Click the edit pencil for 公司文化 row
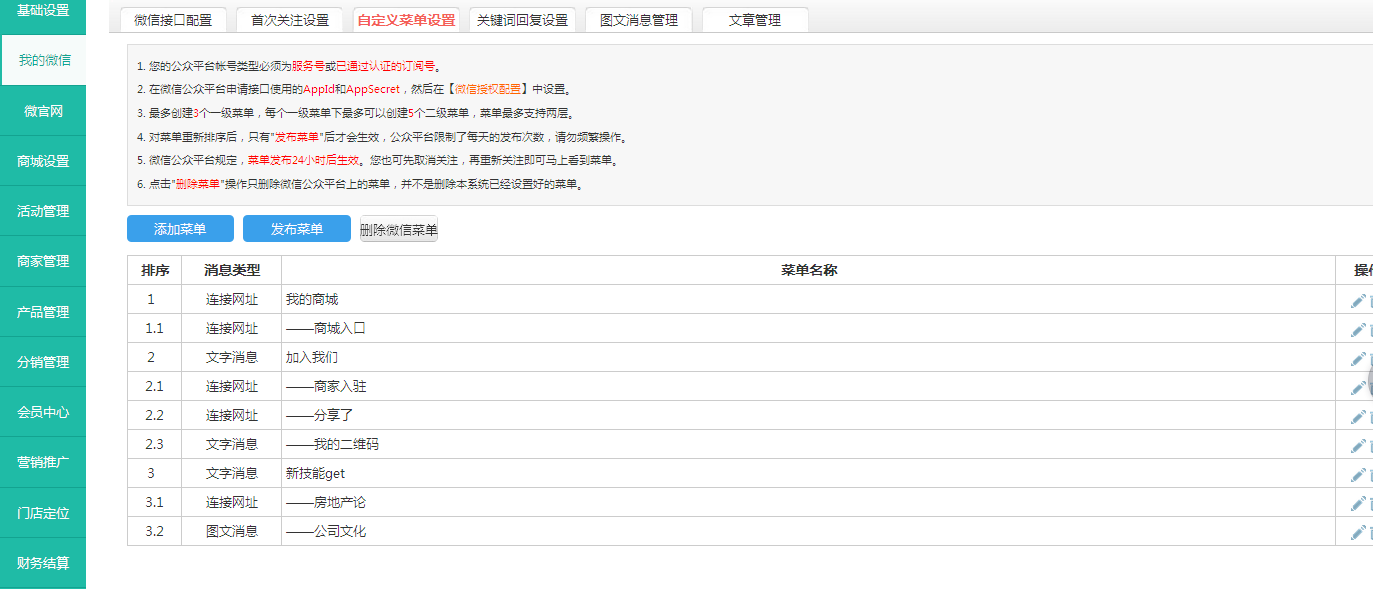The image size is (1373, 589). point(1357,533)
